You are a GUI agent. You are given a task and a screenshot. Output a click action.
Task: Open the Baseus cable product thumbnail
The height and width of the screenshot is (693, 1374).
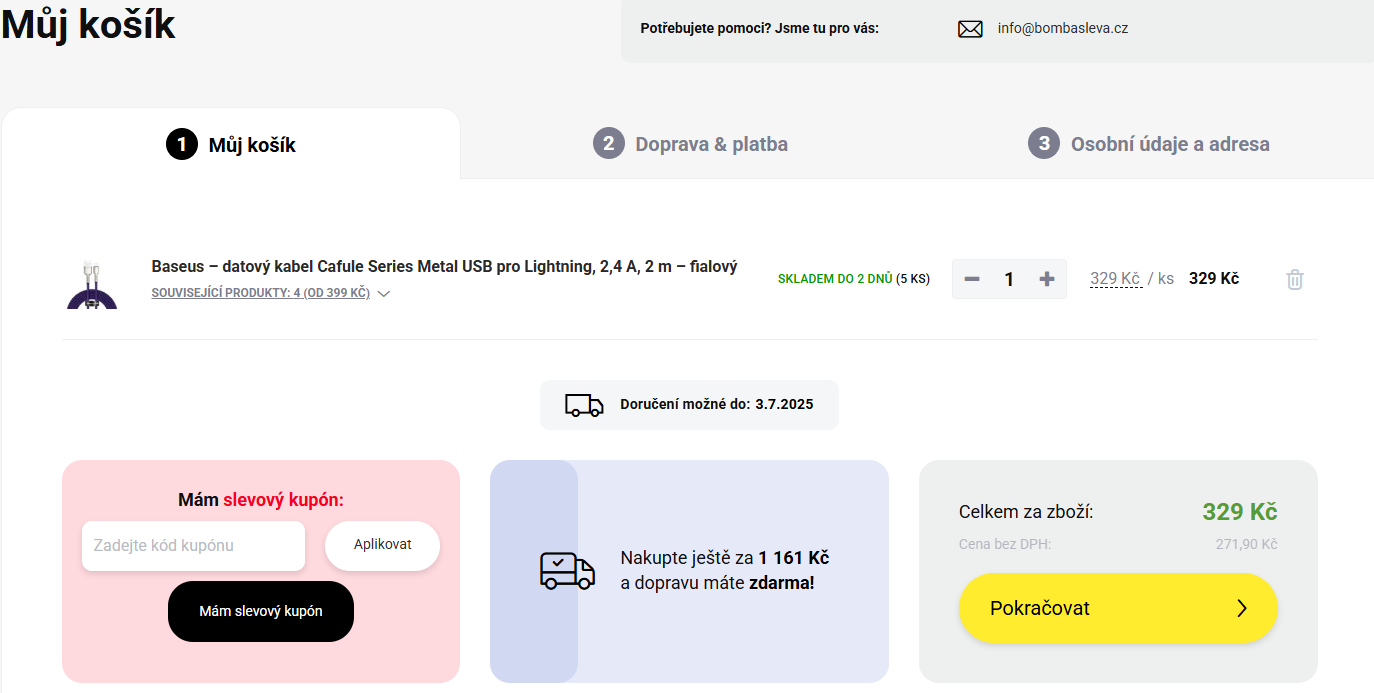tap(92, 284)
